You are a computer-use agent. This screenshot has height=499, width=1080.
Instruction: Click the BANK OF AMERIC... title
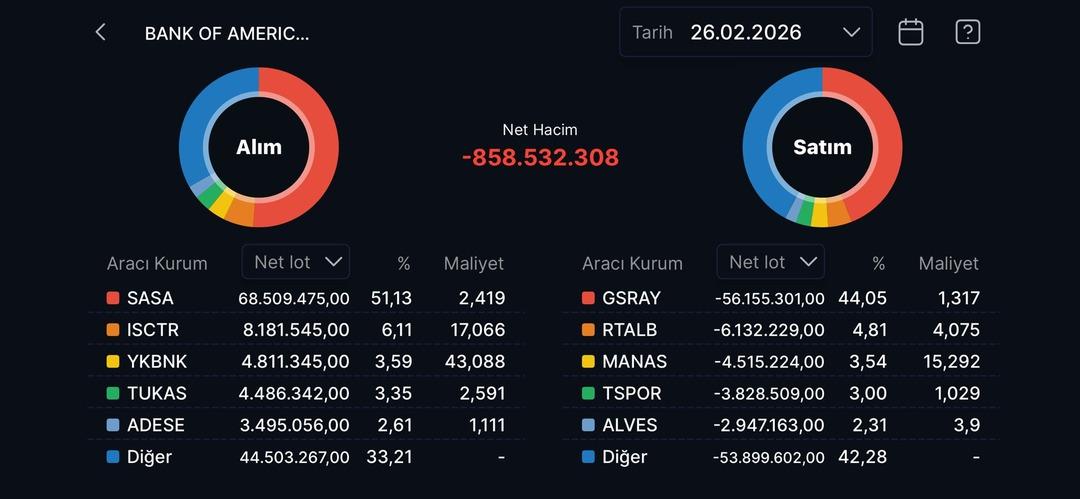[227, 33]
